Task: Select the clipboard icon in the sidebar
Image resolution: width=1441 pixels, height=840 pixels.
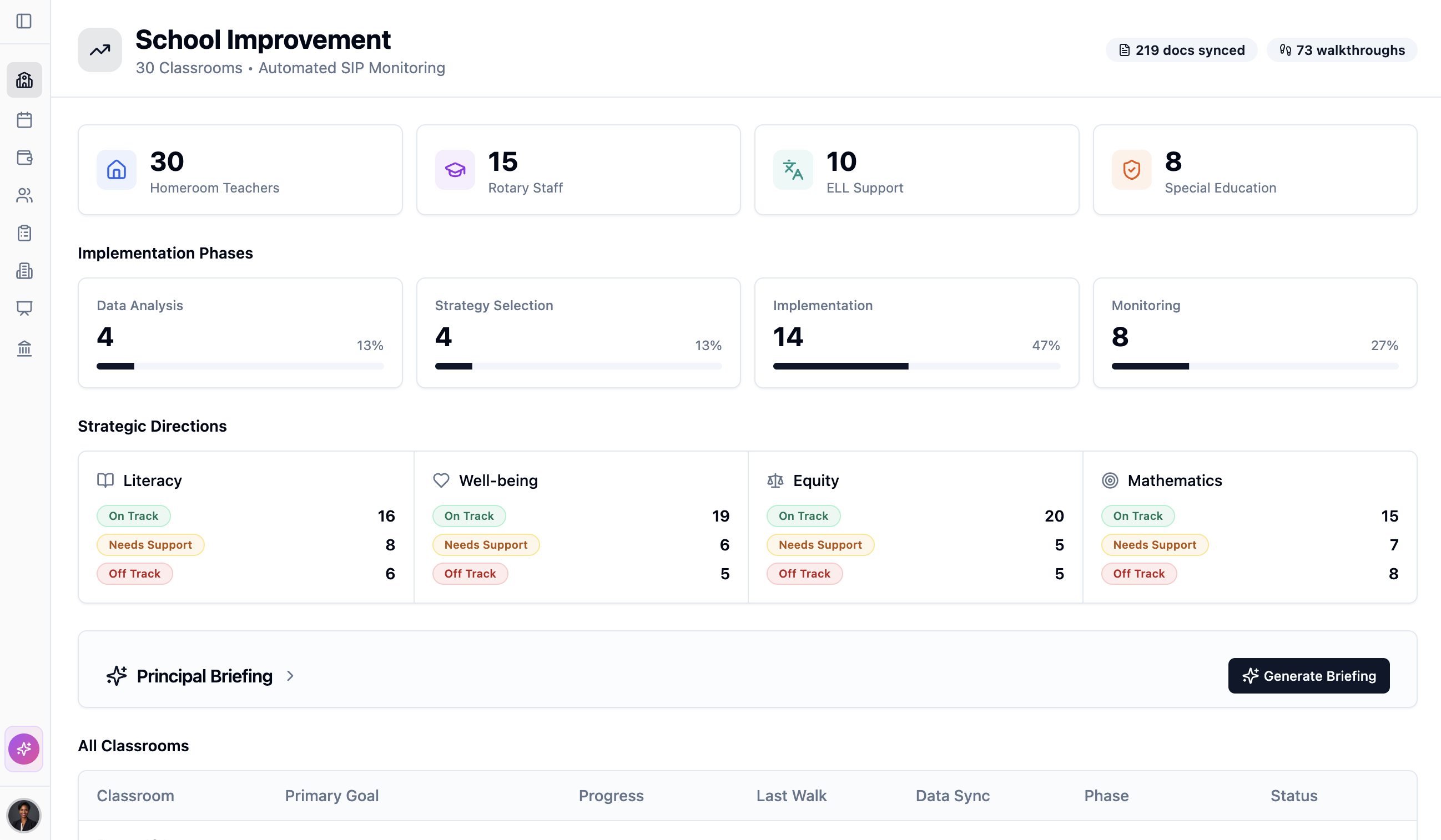Action: 23,233
